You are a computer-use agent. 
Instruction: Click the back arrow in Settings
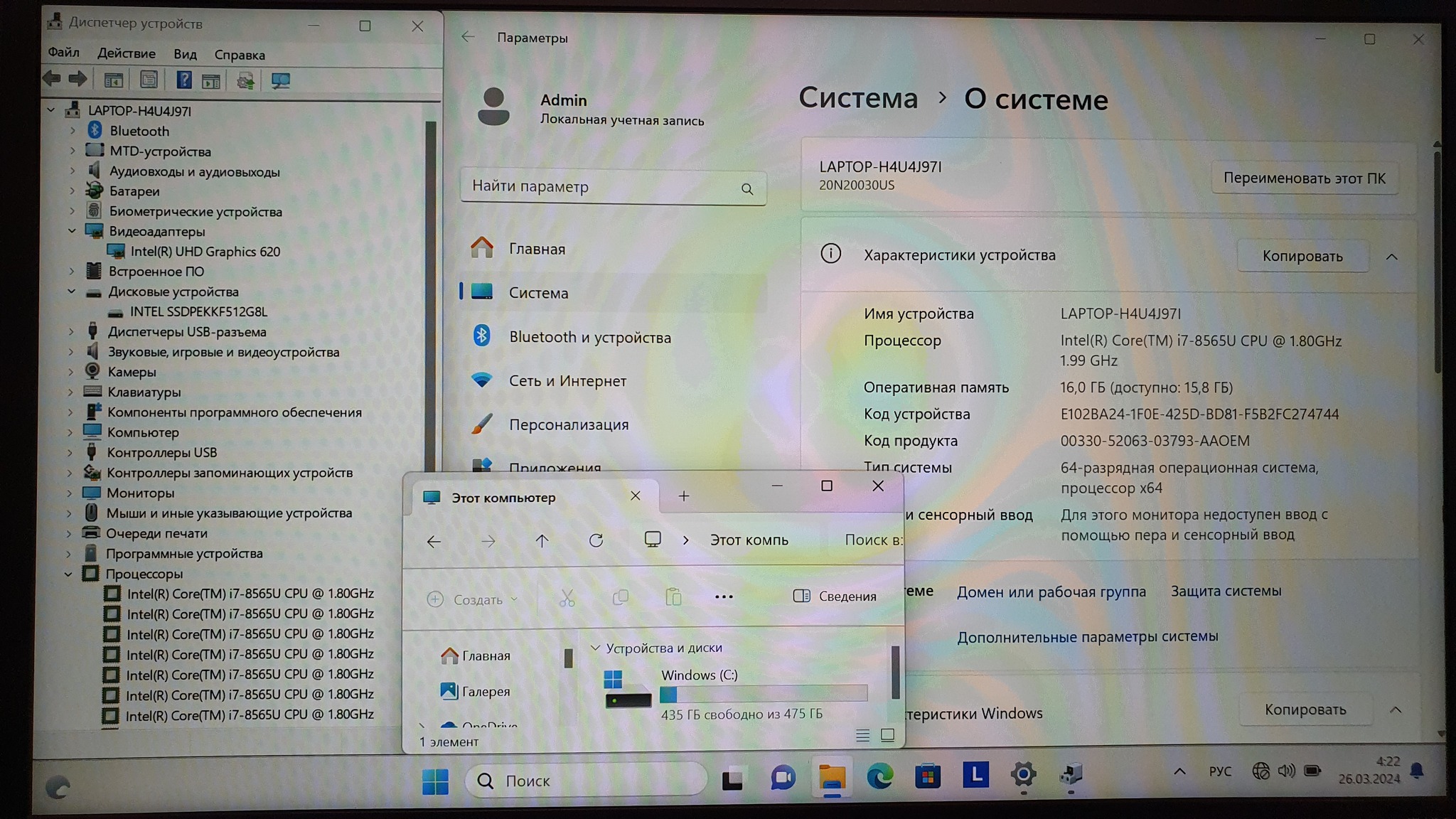tap(468, 37)
